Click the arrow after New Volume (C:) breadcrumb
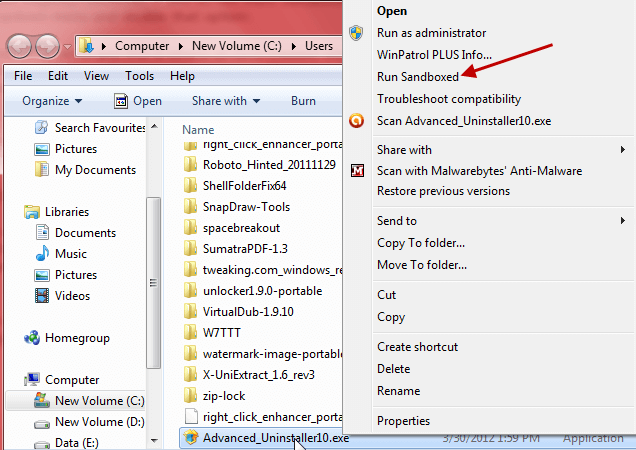 [294, 46]
